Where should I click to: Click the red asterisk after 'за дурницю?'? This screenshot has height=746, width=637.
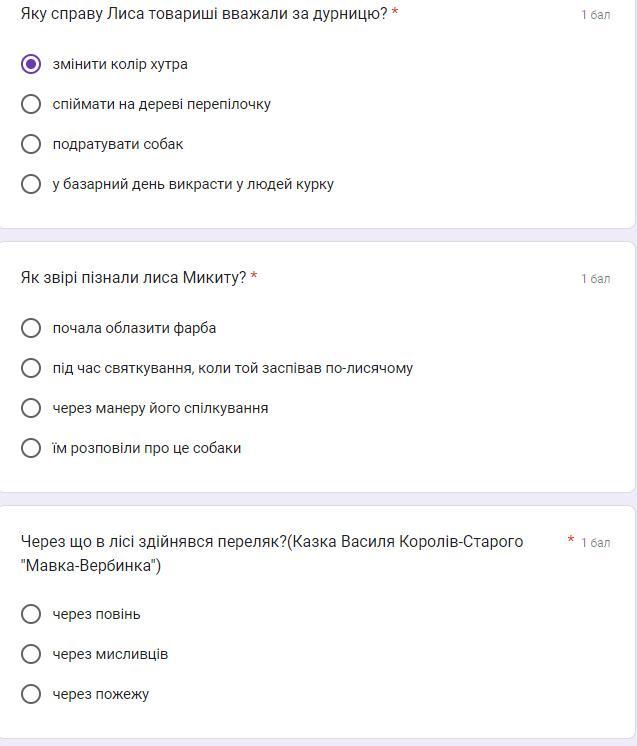point(395,12)
